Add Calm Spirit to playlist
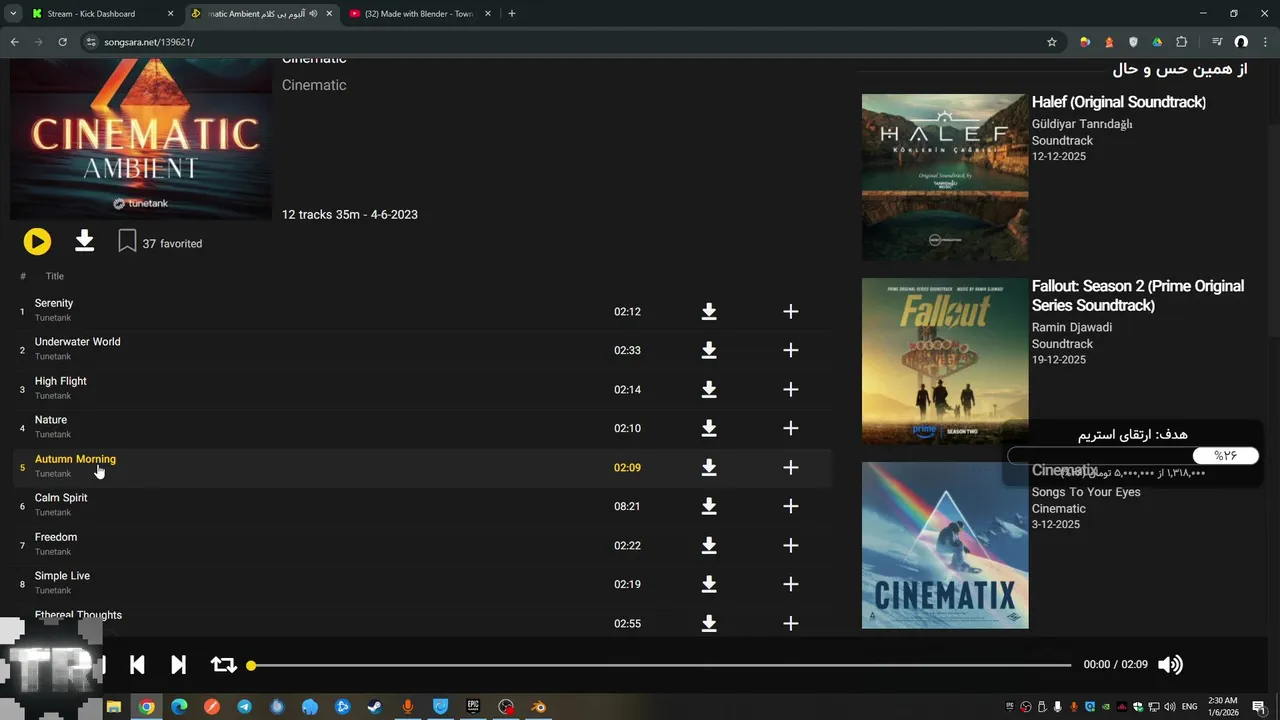This screenshot has width=1280, height=720. [x=791, y=507]
